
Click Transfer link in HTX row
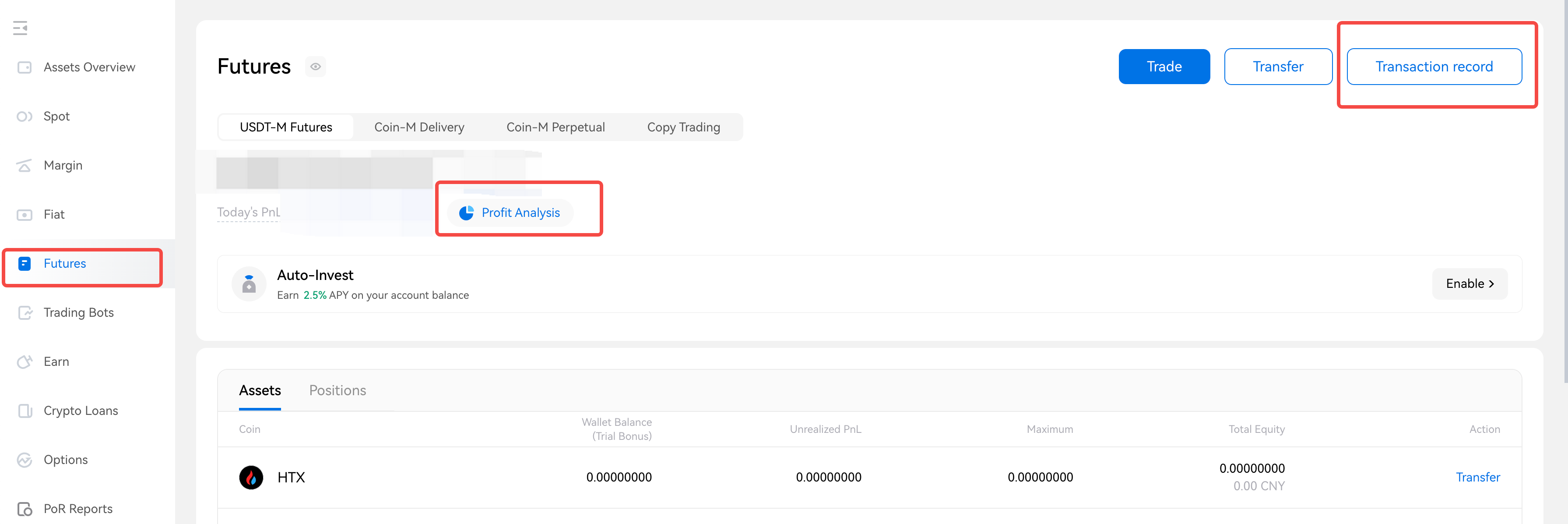point(1477,477)
